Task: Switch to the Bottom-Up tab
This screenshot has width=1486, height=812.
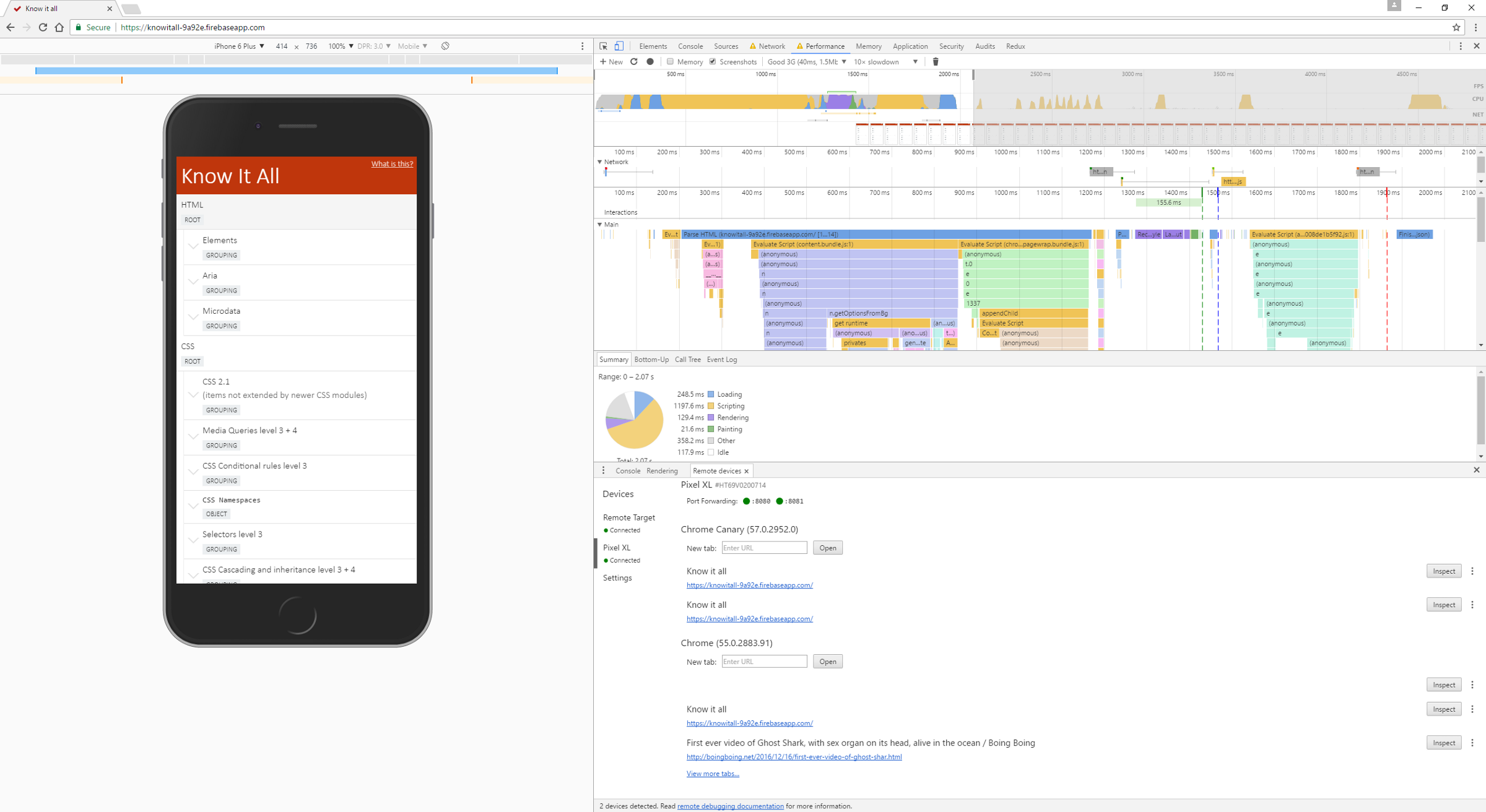Action: (651, 360)
